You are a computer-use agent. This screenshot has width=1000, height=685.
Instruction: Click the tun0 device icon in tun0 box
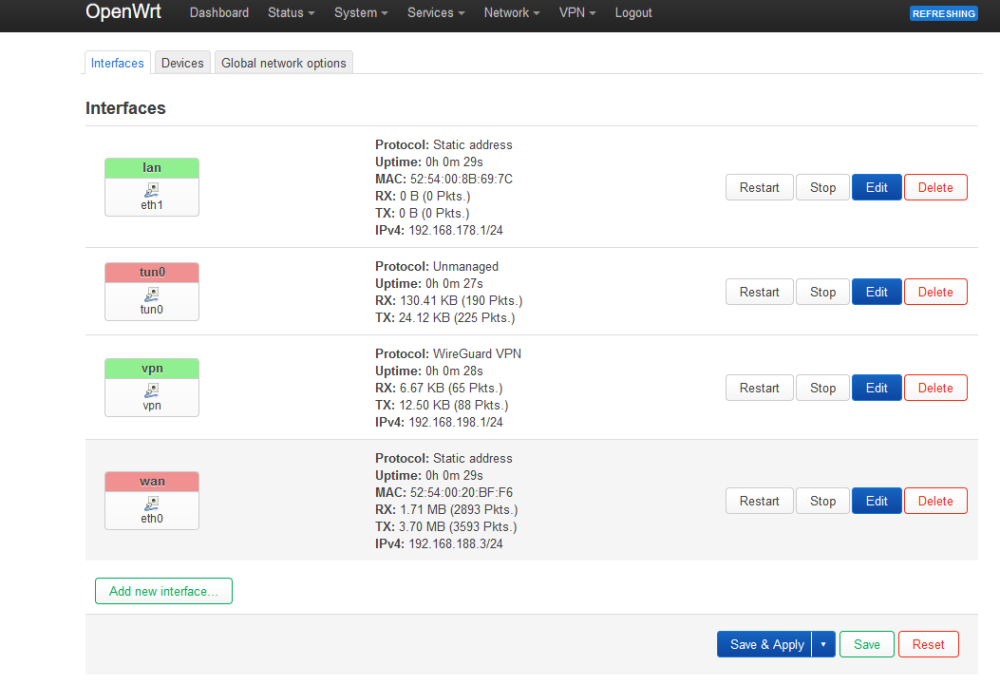[x=152, y=295]
